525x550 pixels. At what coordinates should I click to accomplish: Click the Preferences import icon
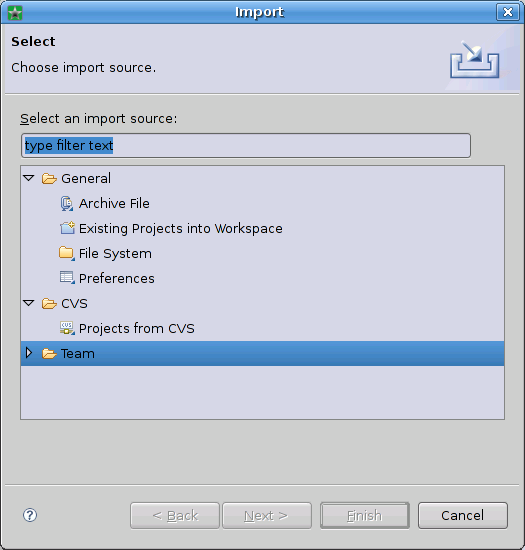click(67, 278)
